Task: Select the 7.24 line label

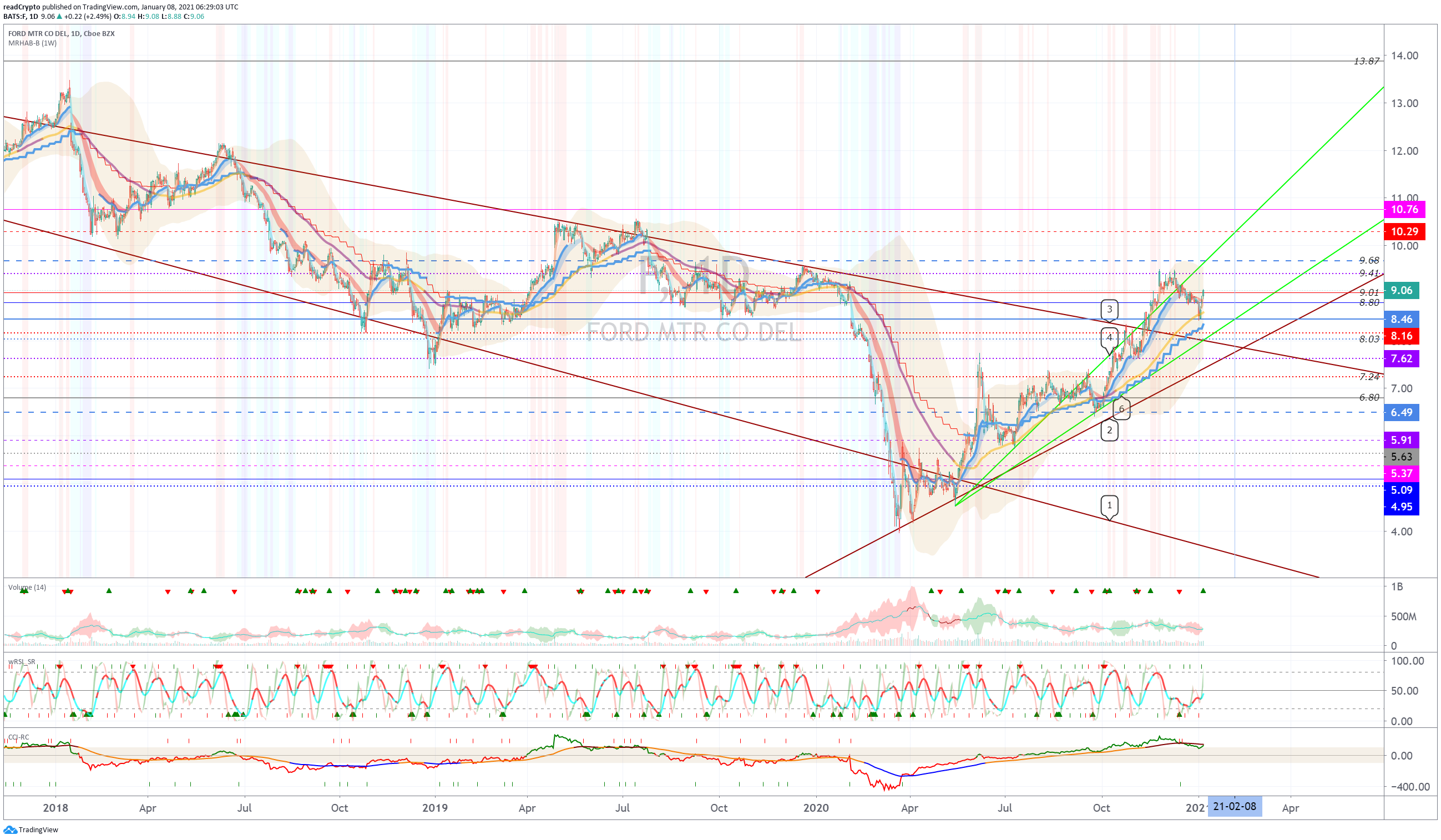Action: click(x=1369, y=377)
